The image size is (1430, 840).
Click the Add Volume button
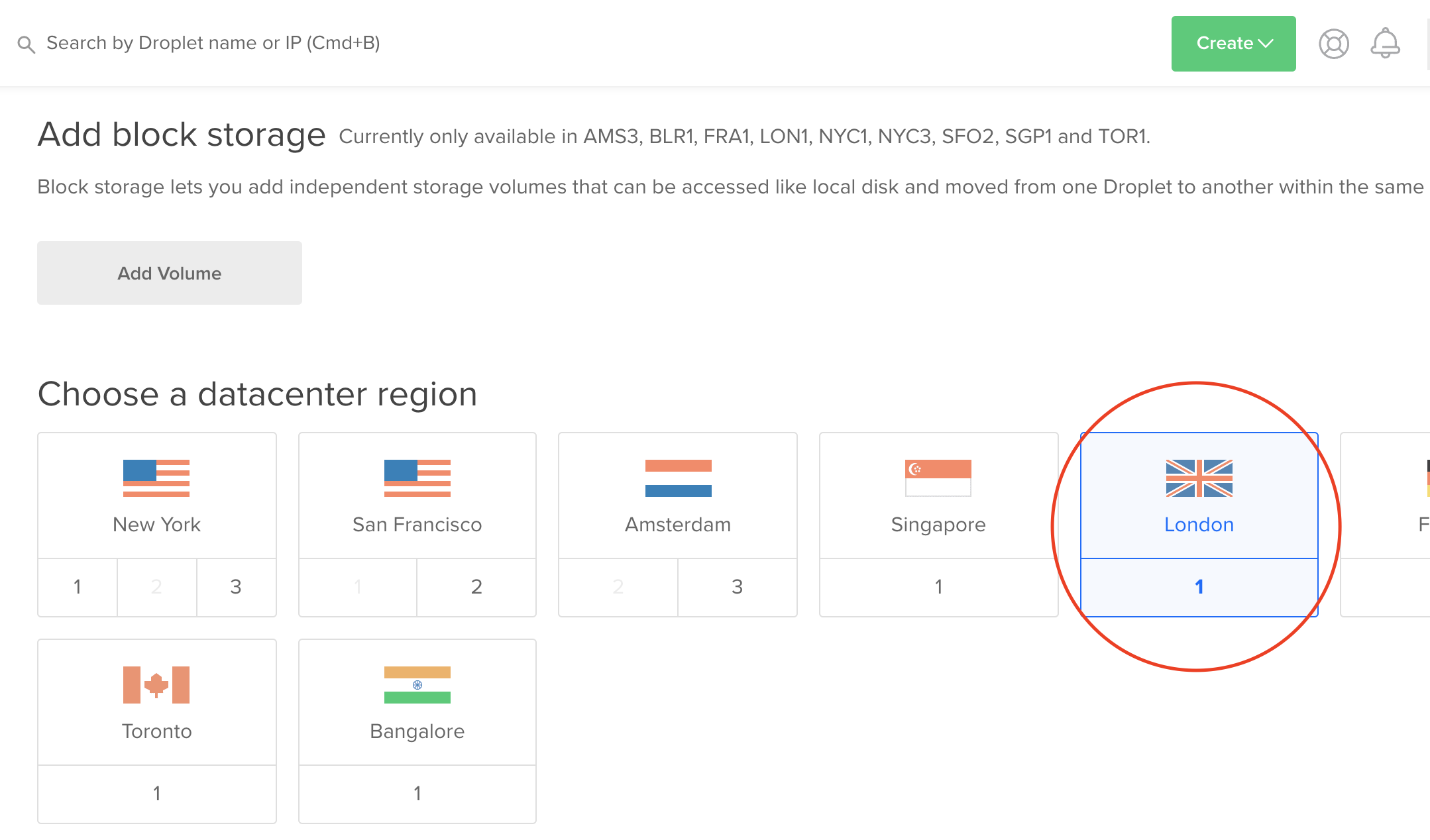pyautogui.click(x=168, y=273)
